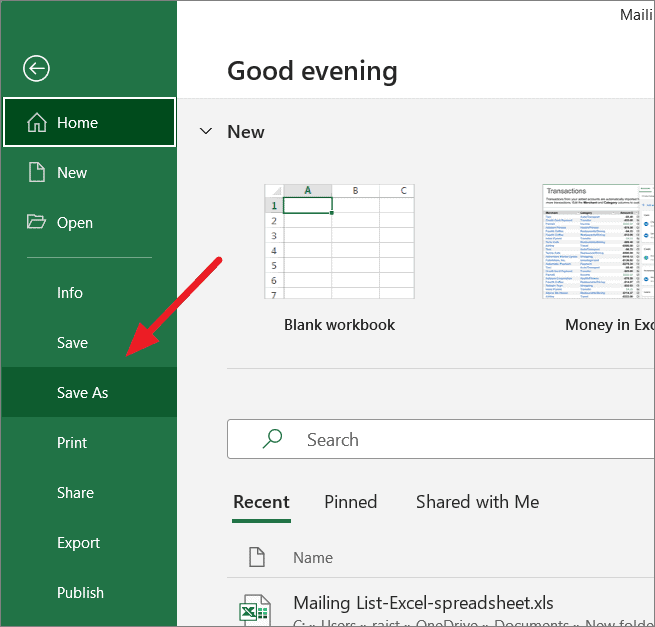This screenshot has width=655, height=627.
Task: Select Open in the left sidebar
Action: (x=89, y=222)
